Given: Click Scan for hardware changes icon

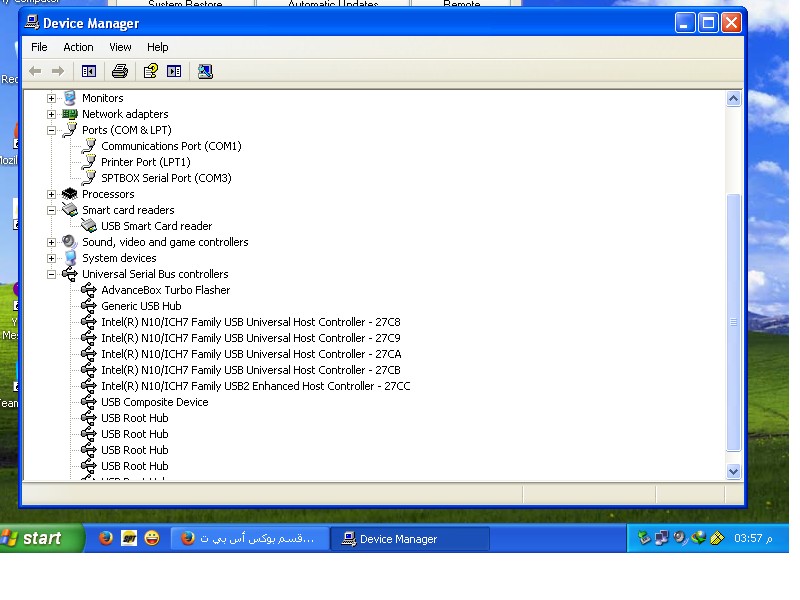Looking at the screenshot, I should pyautogui.click(x=205, y=71).
